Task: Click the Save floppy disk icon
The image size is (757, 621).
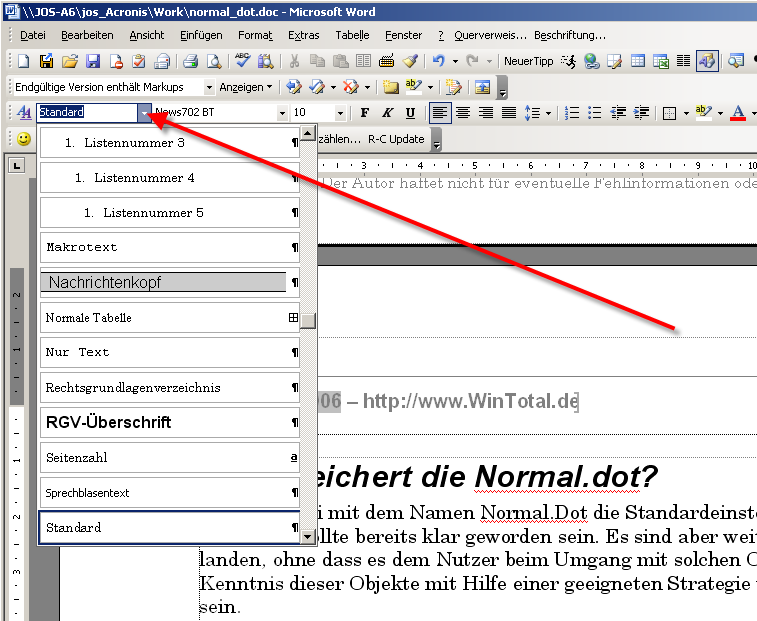Action: click(x=92, y=61)
